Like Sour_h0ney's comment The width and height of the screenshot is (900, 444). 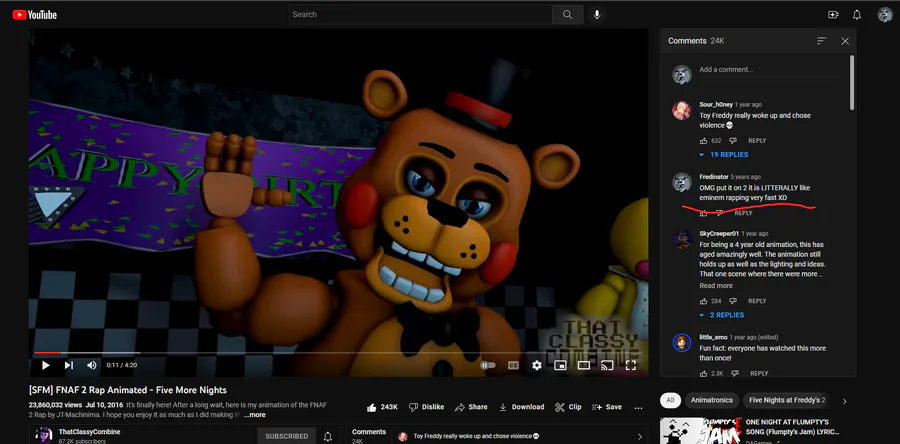pyautogui.click(x=704, y=141)
